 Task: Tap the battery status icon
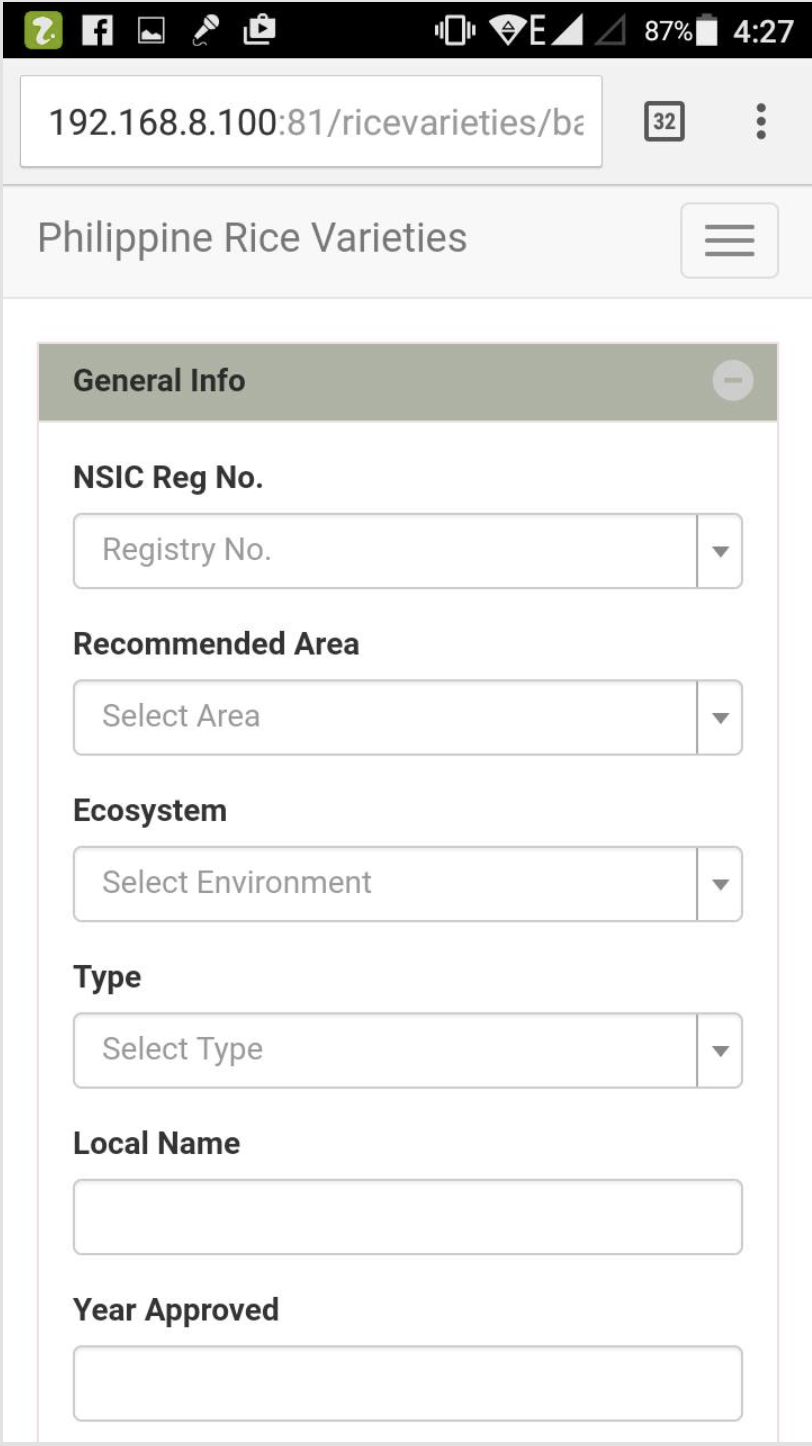[709, 31]
